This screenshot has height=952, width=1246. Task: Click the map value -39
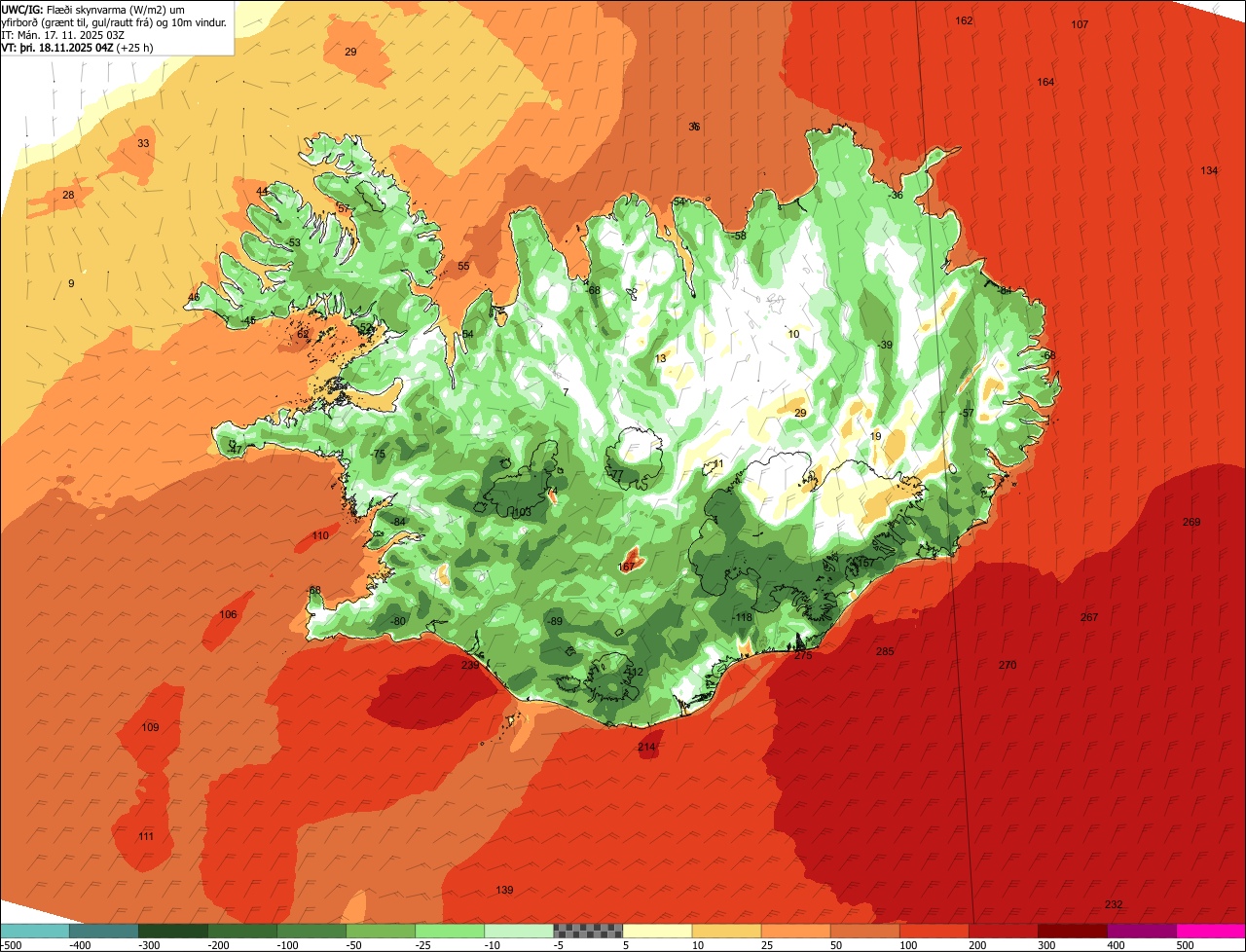click(883, 345)
